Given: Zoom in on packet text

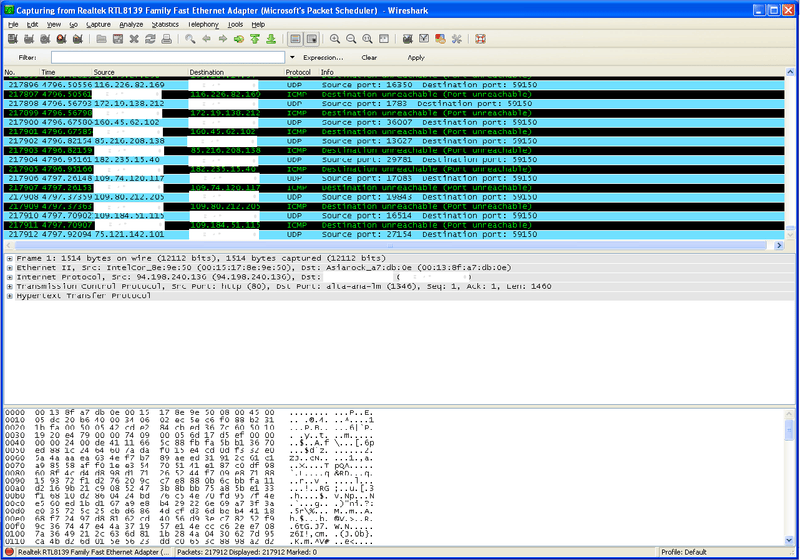Looking at the screenshot, I should (x=335, y=39).
